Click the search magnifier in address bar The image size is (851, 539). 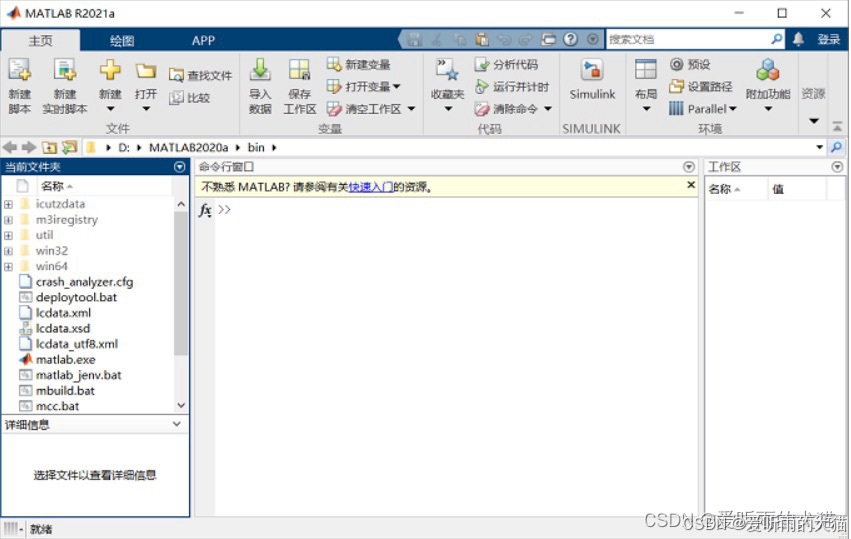837,147
